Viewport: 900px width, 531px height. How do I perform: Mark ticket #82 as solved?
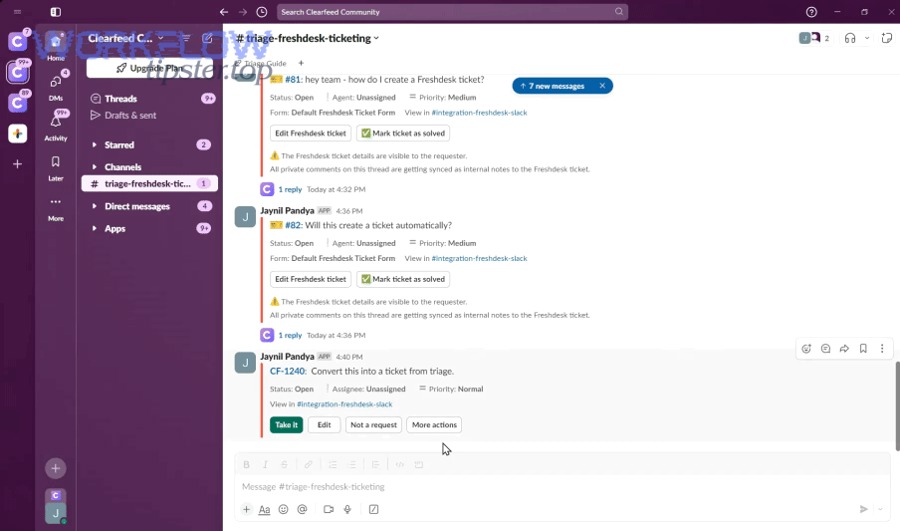(403, 279)
